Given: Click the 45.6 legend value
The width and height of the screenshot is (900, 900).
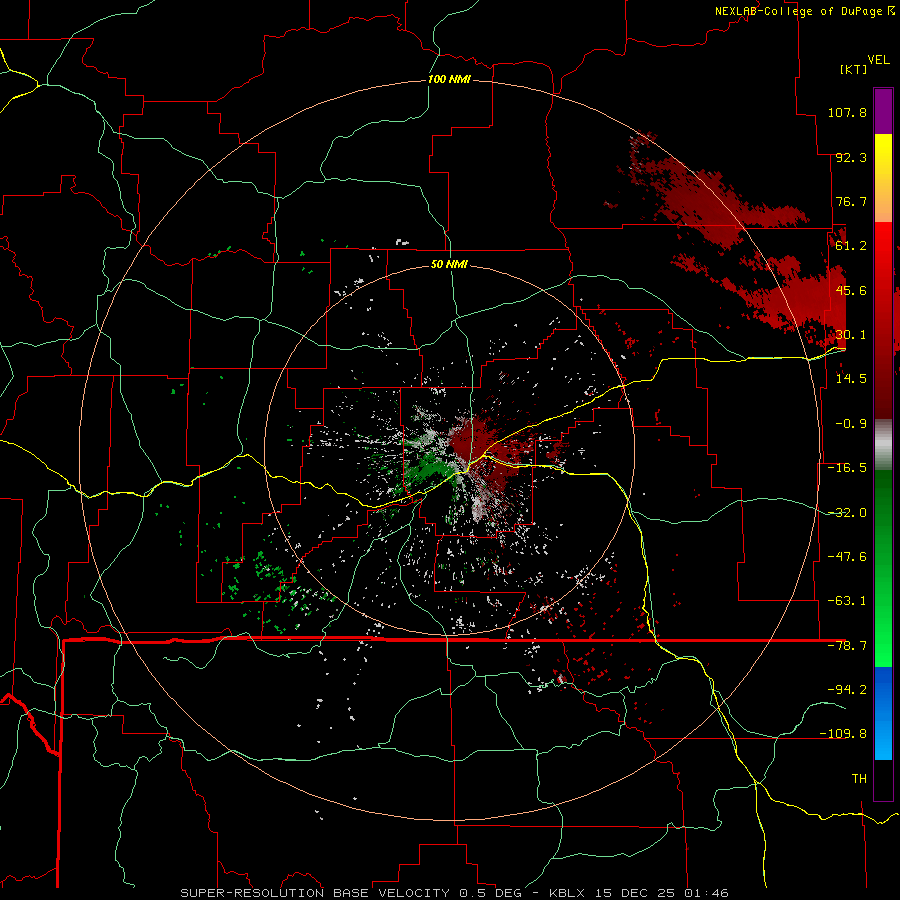Looking at the screenshot, I should click(x=851, y=290).
